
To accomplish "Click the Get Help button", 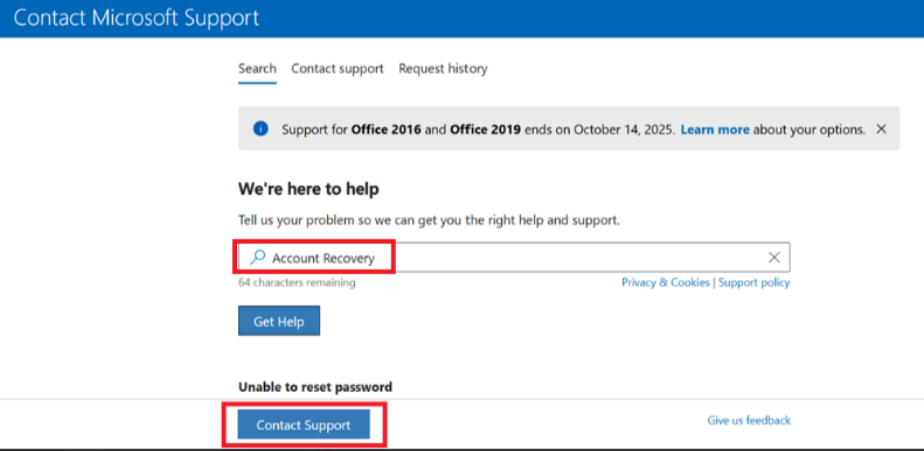I will point(279,321).
